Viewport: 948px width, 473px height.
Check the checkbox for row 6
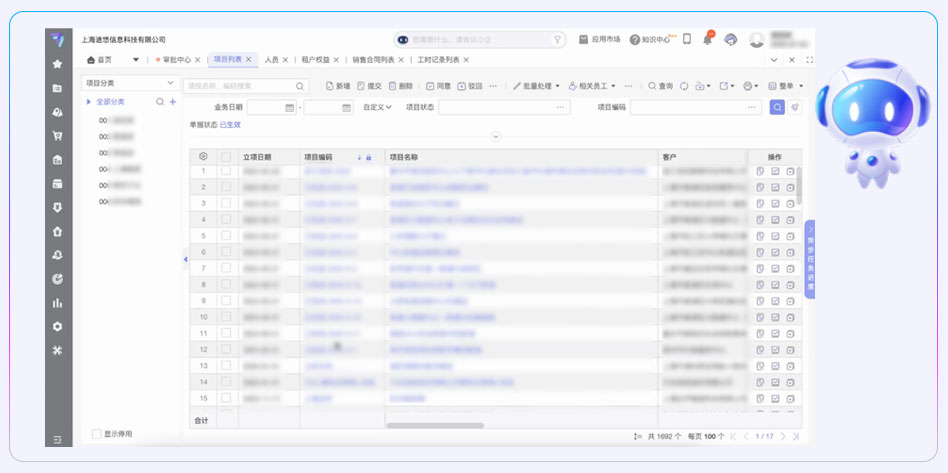(x=226, y=252)
